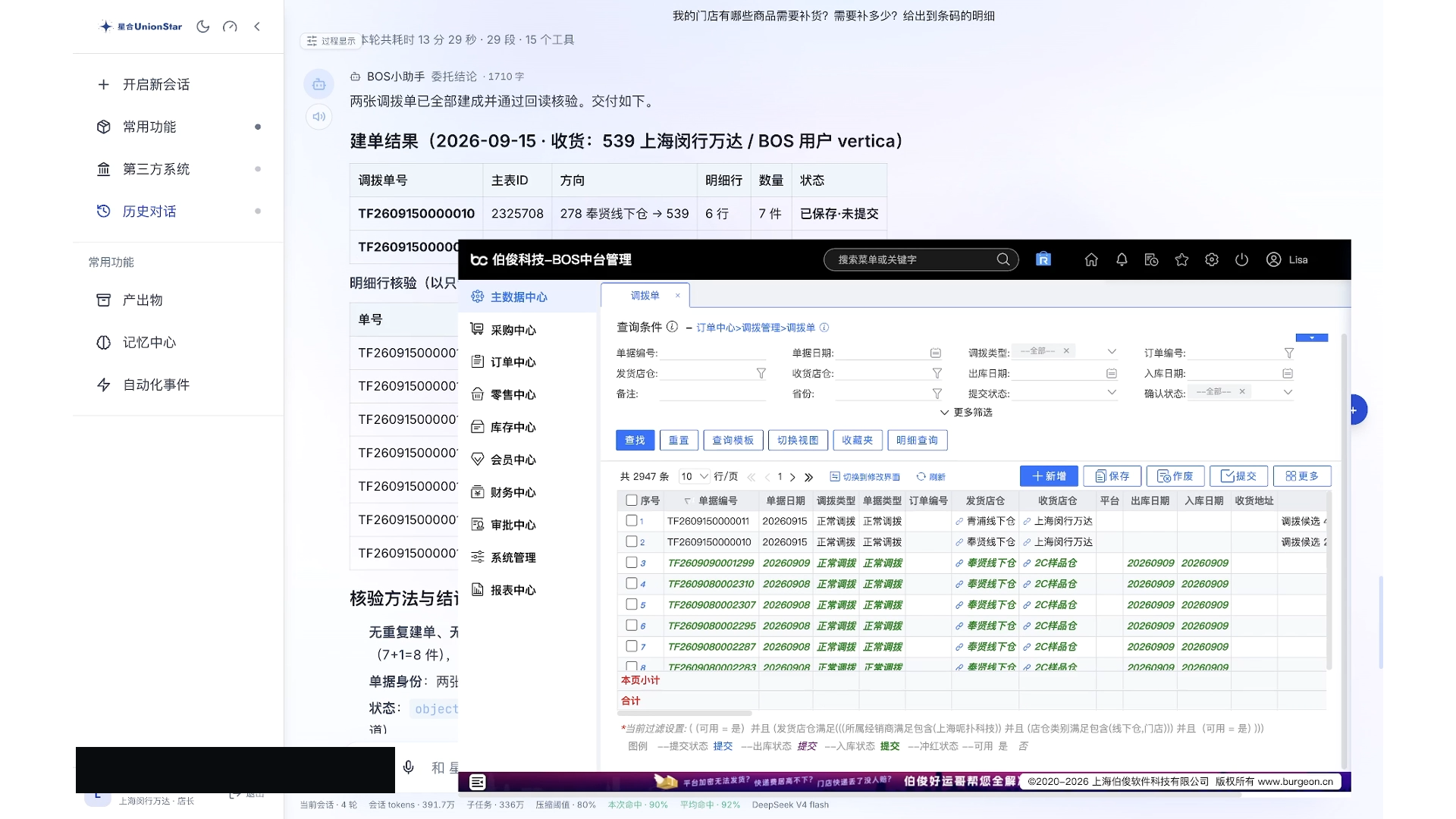This screenshot has height=819, width=1456.
Task: Check row 2 checkbox TF2609150000010
Action: tap(631, 541)
